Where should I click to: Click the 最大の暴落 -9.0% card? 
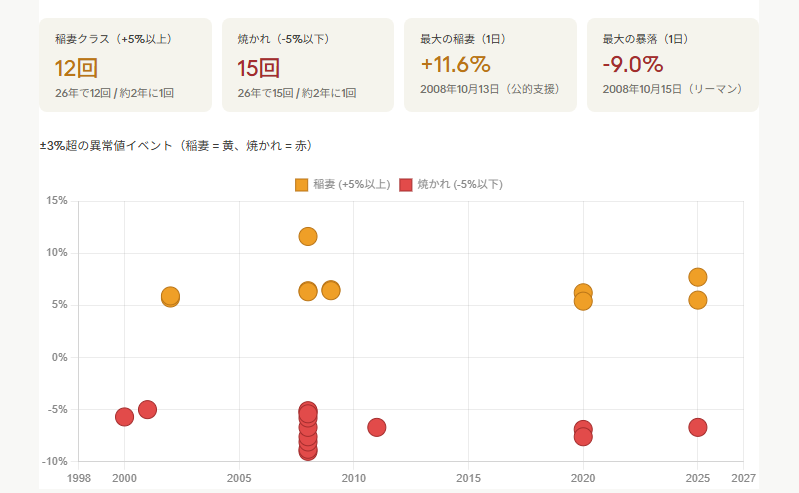(672, 65)
